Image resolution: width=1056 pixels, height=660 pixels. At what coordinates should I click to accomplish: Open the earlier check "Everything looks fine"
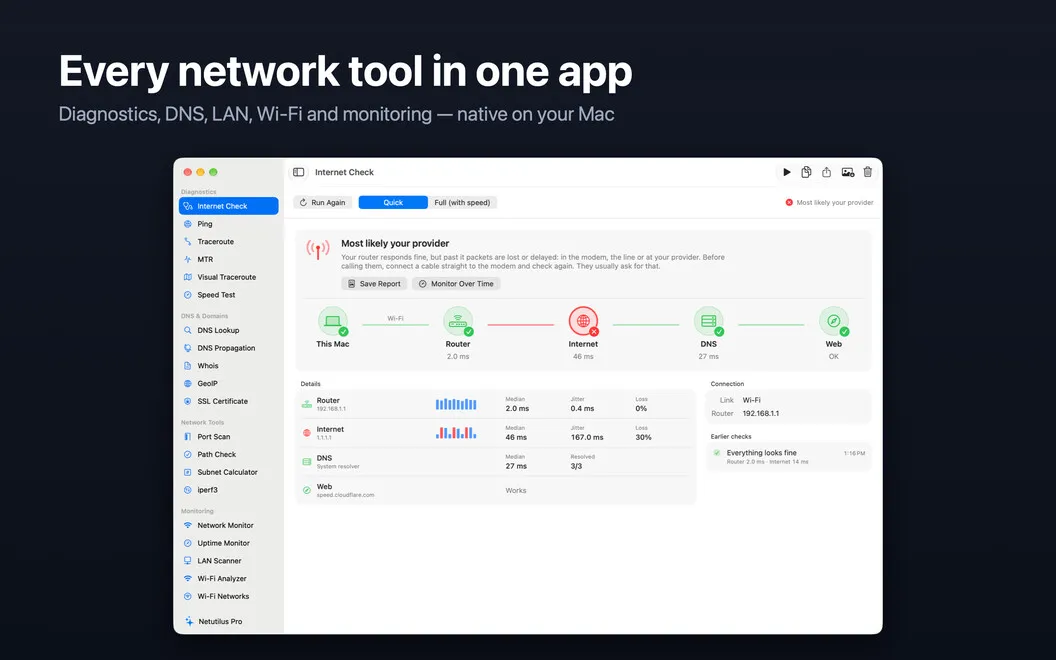tap(788, 457)
